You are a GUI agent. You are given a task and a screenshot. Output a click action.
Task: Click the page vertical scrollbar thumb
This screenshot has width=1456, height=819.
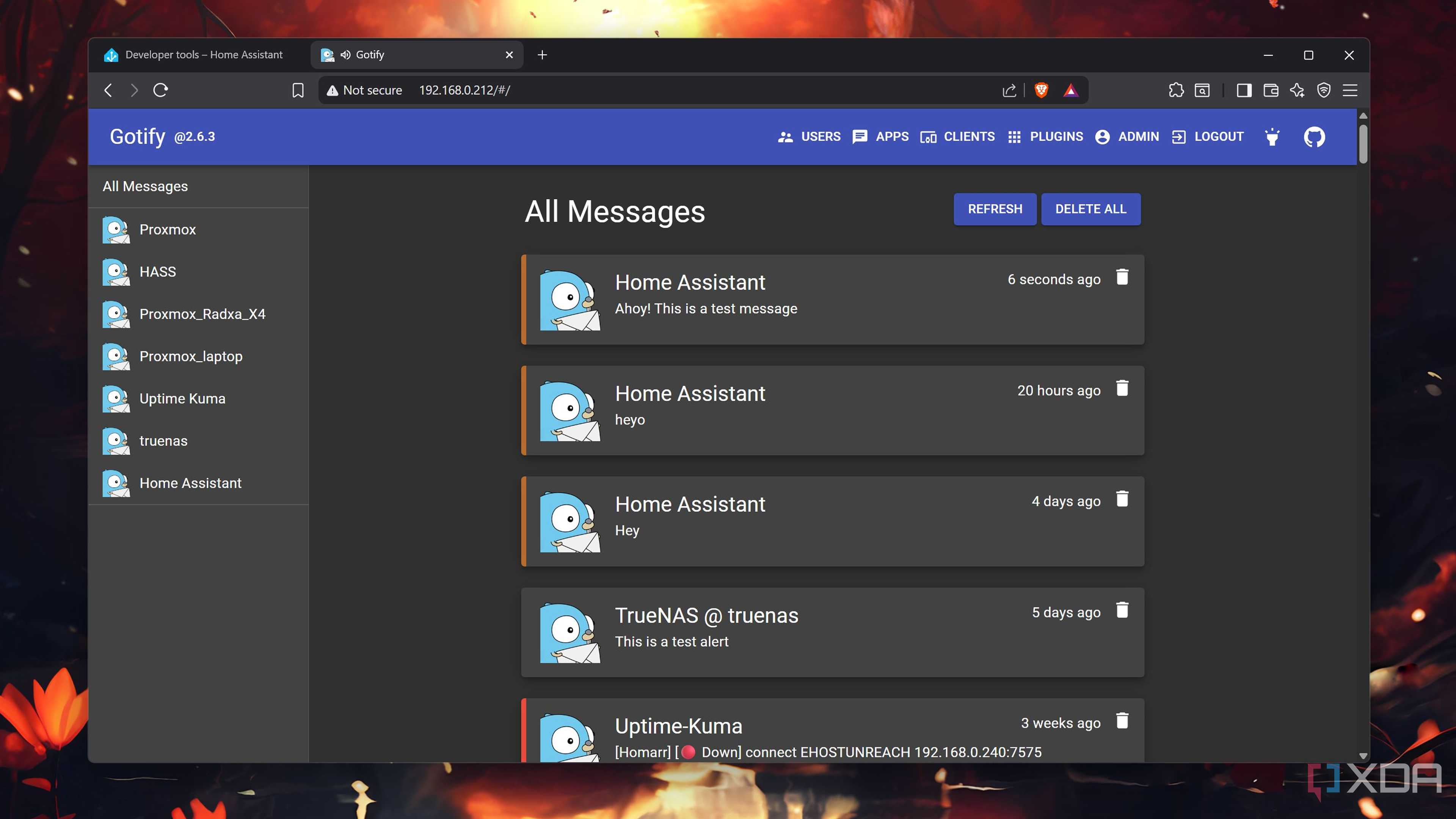pyautogui.click(x=1363, y=144)
